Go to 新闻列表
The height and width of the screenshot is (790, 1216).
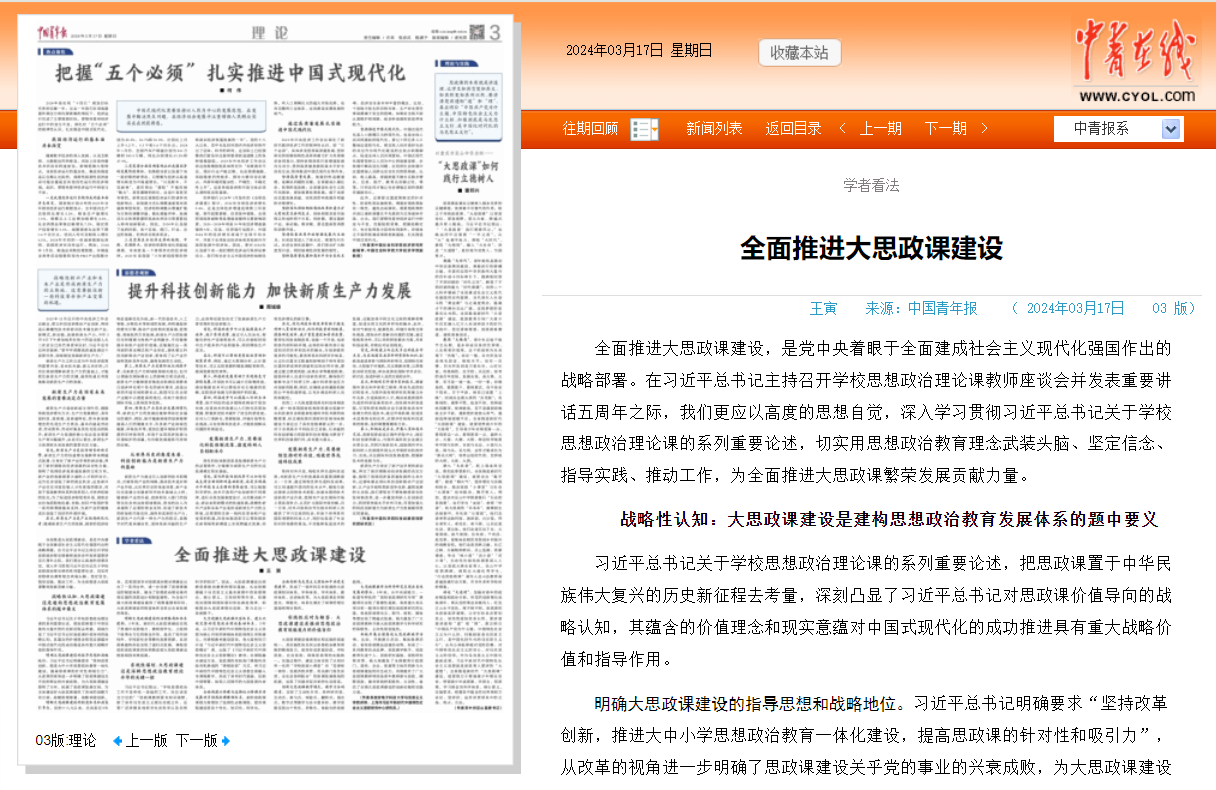714,128
